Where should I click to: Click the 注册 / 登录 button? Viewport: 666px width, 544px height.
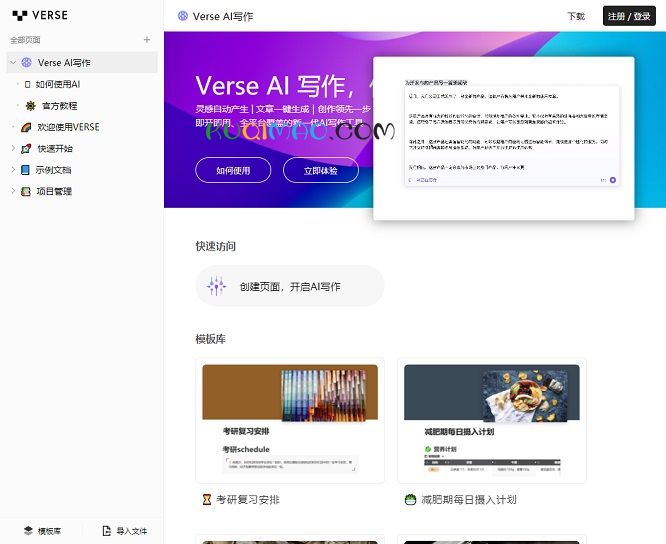(x=629, y=16)
